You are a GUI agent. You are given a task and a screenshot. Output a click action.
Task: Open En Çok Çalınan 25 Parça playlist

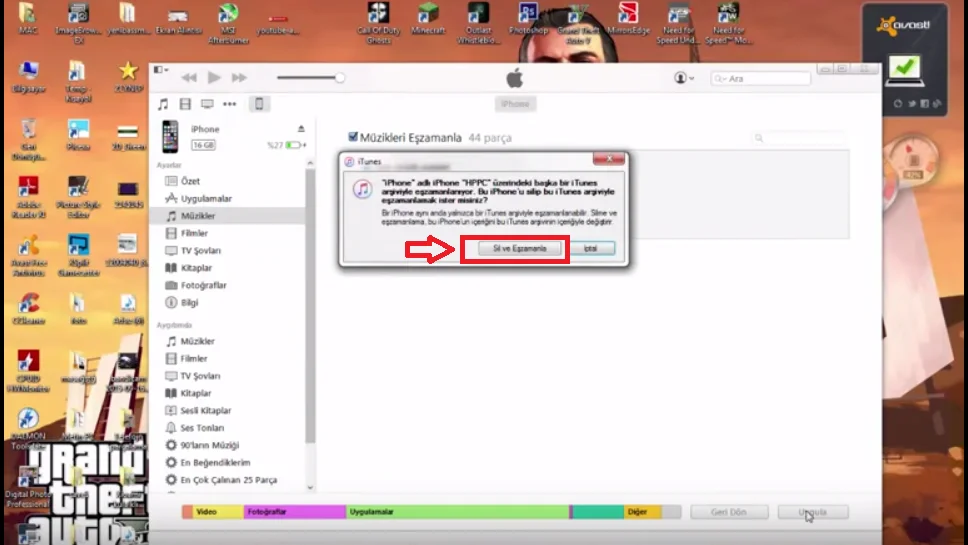pos(228,479)
